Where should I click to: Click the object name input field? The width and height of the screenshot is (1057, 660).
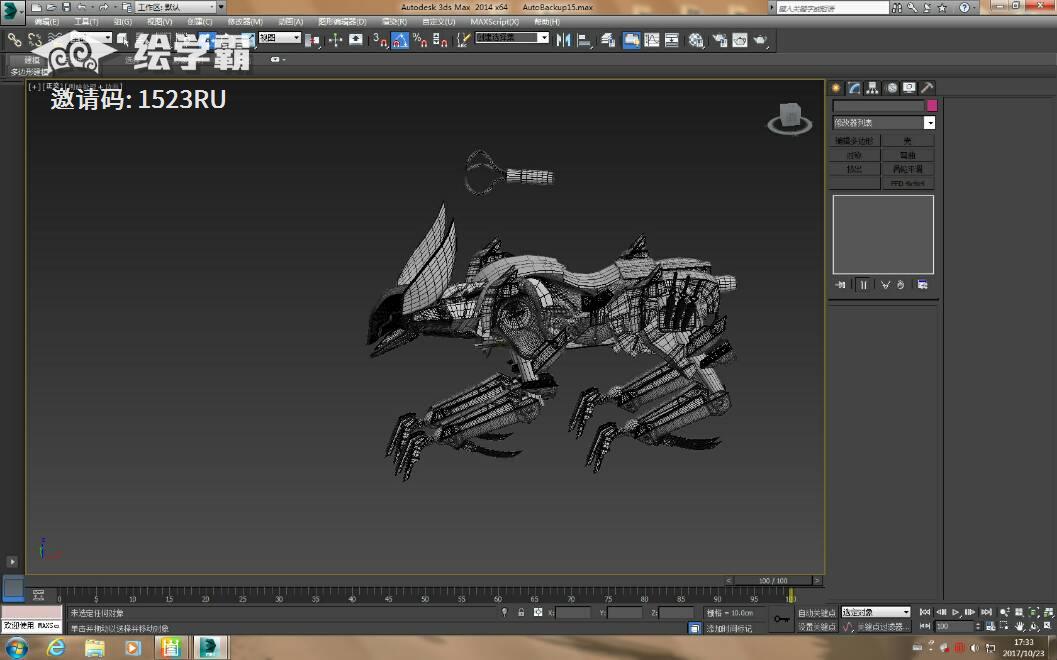[878, 105]
